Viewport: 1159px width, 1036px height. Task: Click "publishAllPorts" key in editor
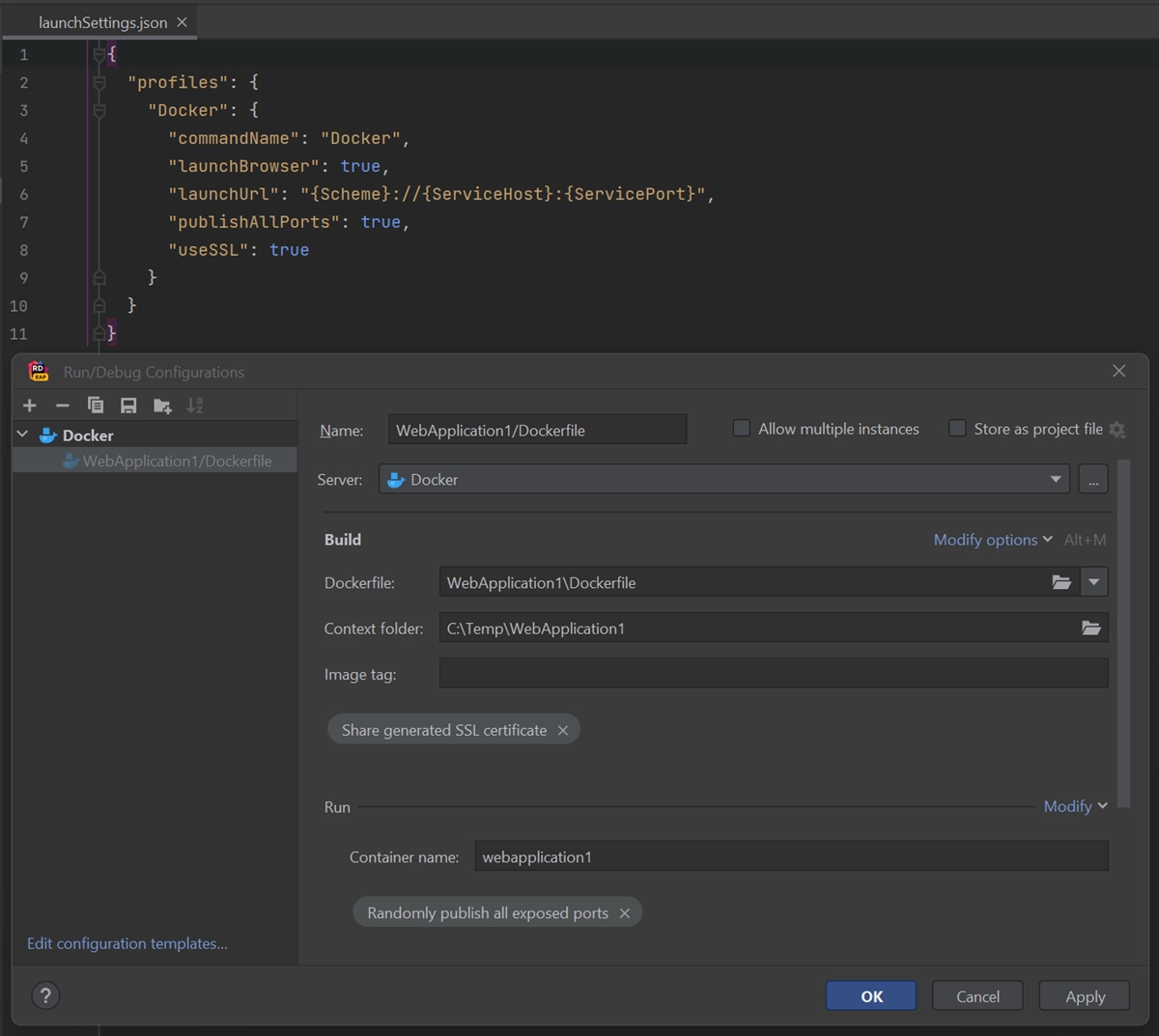click(x=254, y=222)
